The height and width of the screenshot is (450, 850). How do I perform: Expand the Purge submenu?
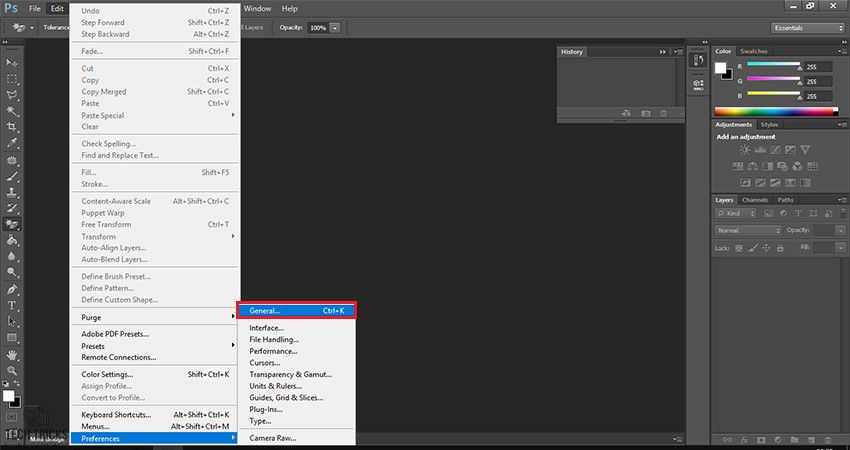(155, 318)
